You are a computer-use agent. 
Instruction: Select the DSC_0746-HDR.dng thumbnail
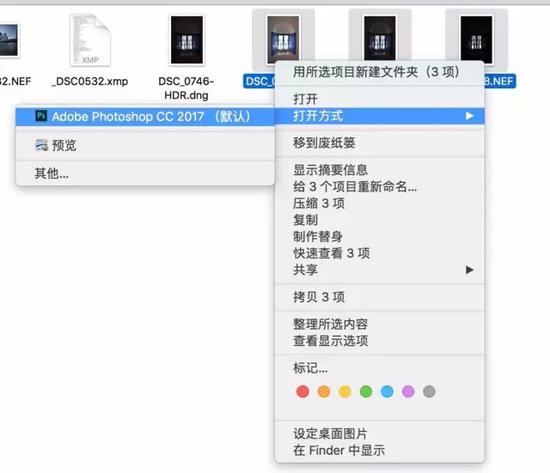[x=187, y=40]
